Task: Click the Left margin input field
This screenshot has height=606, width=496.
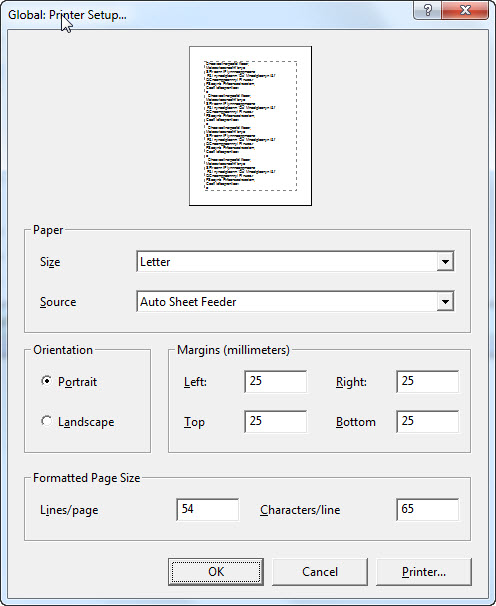Action: pos(275,381)
